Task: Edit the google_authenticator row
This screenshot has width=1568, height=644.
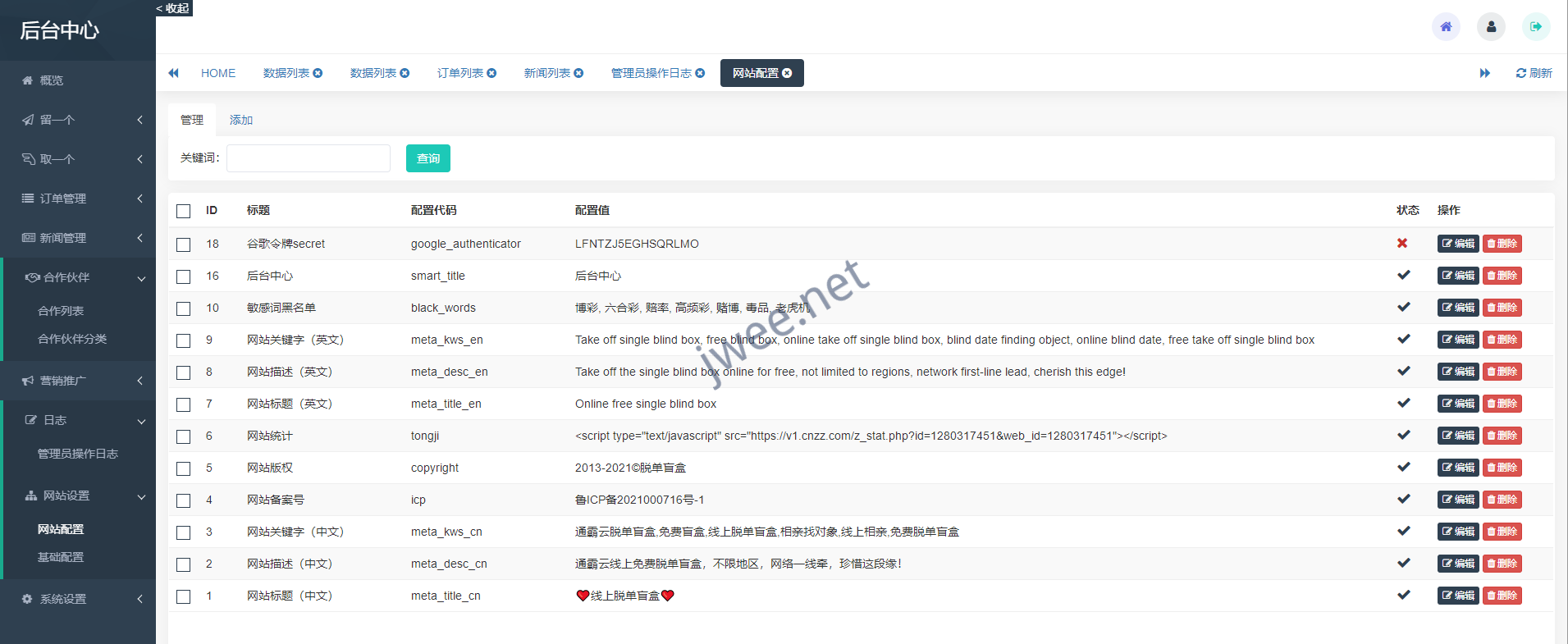Action: tap(1458, 244)
